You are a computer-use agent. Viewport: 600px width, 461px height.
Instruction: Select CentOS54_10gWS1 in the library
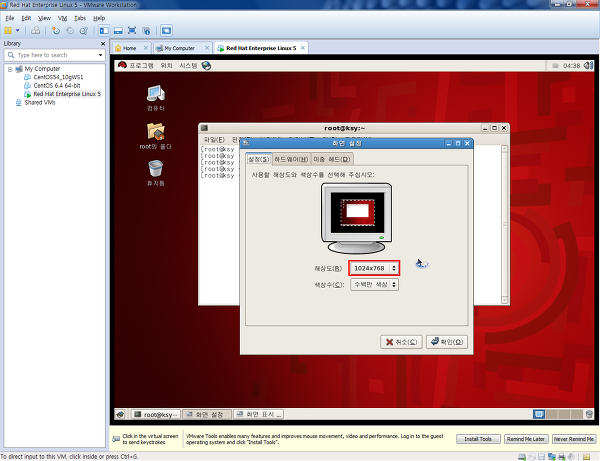pyautogui.click(x=58, y=77)
